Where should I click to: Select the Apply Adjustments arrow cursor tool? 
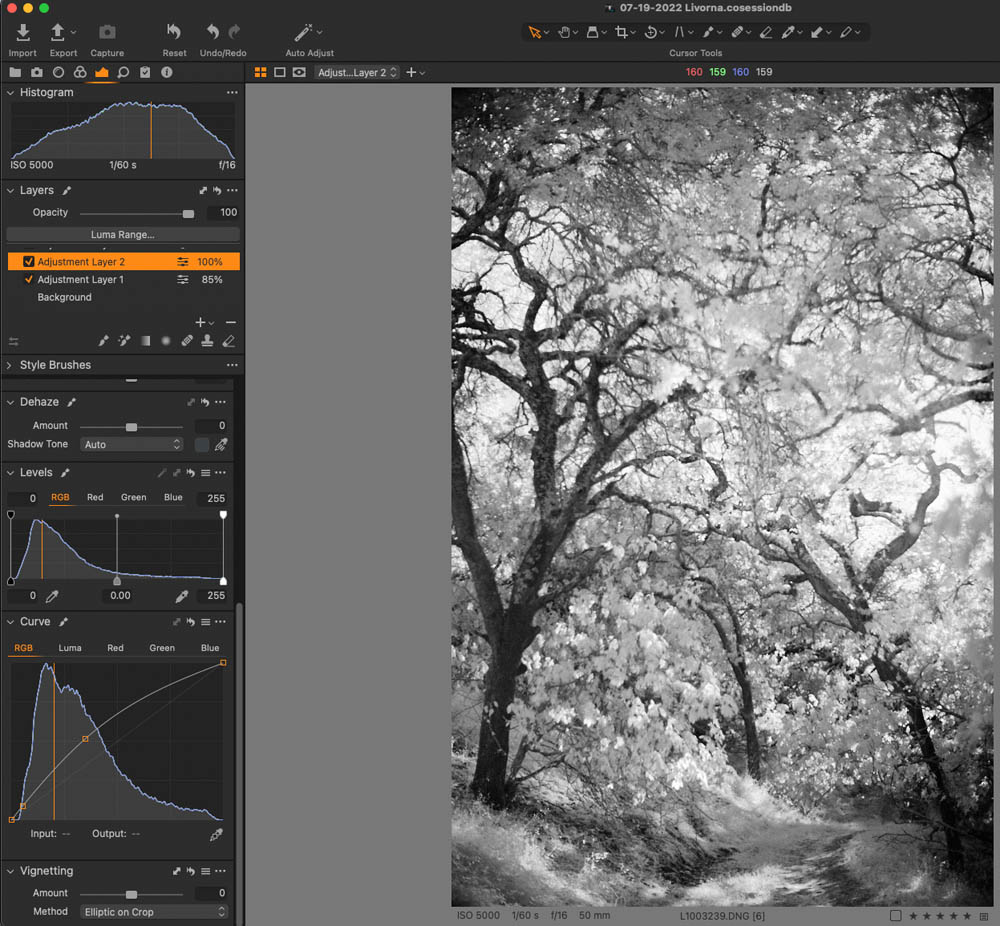click(x=817, y=32)
